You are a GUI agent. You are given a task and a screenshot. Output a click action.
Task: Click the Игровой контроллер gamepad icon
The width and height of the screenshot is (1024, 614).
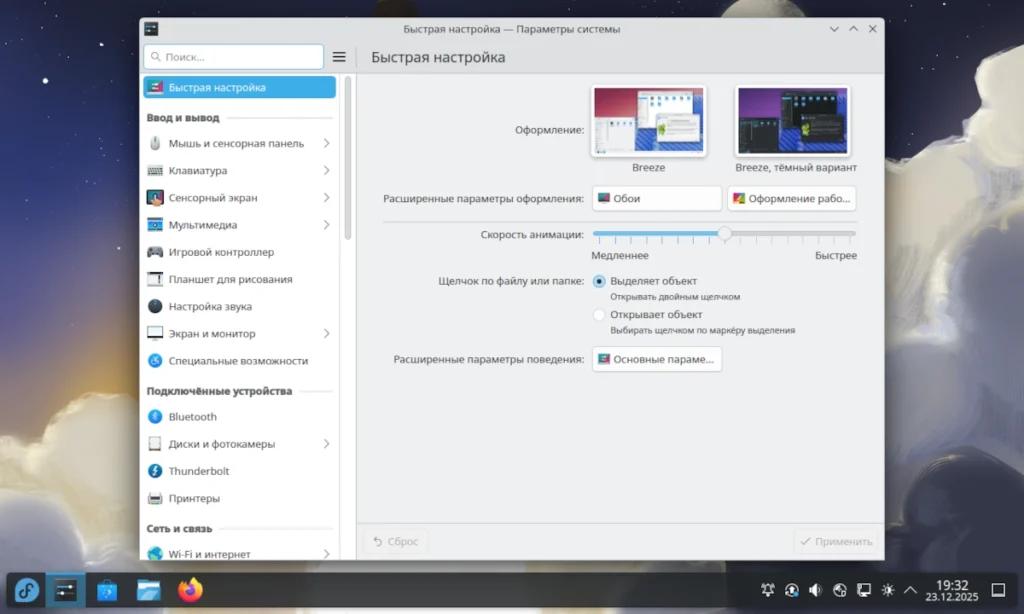point(155,252)
